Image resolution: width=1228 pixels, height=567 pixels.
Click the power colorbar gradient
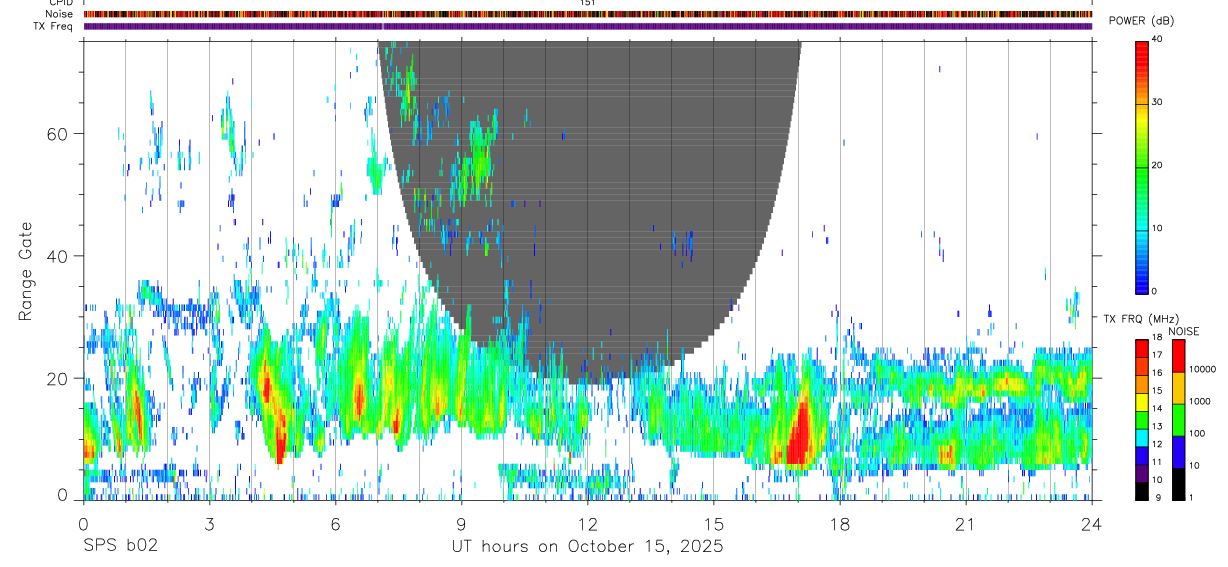1142,166
